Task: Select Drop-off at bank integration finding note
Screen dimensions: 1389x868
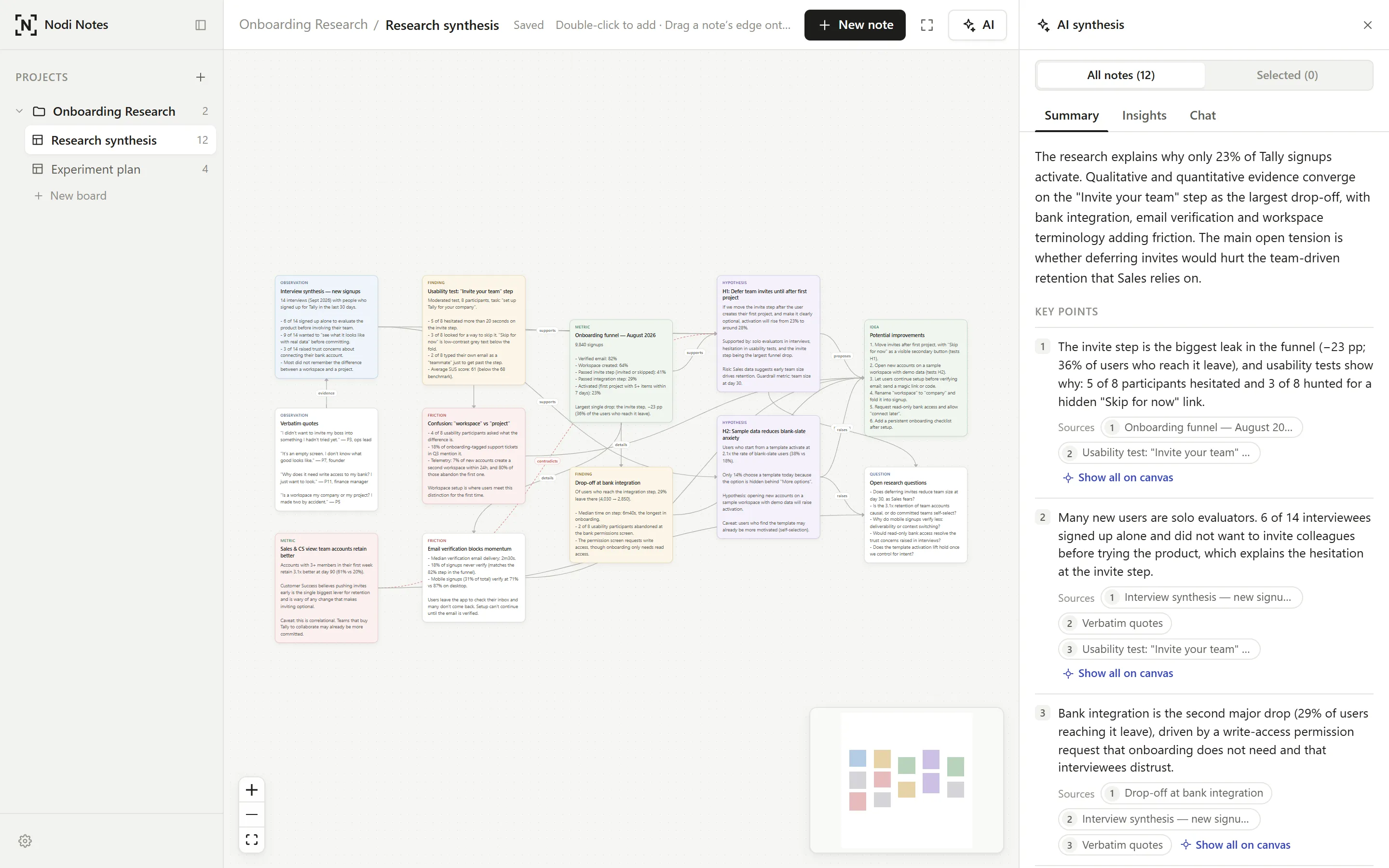Action: [x=620, y=515]
